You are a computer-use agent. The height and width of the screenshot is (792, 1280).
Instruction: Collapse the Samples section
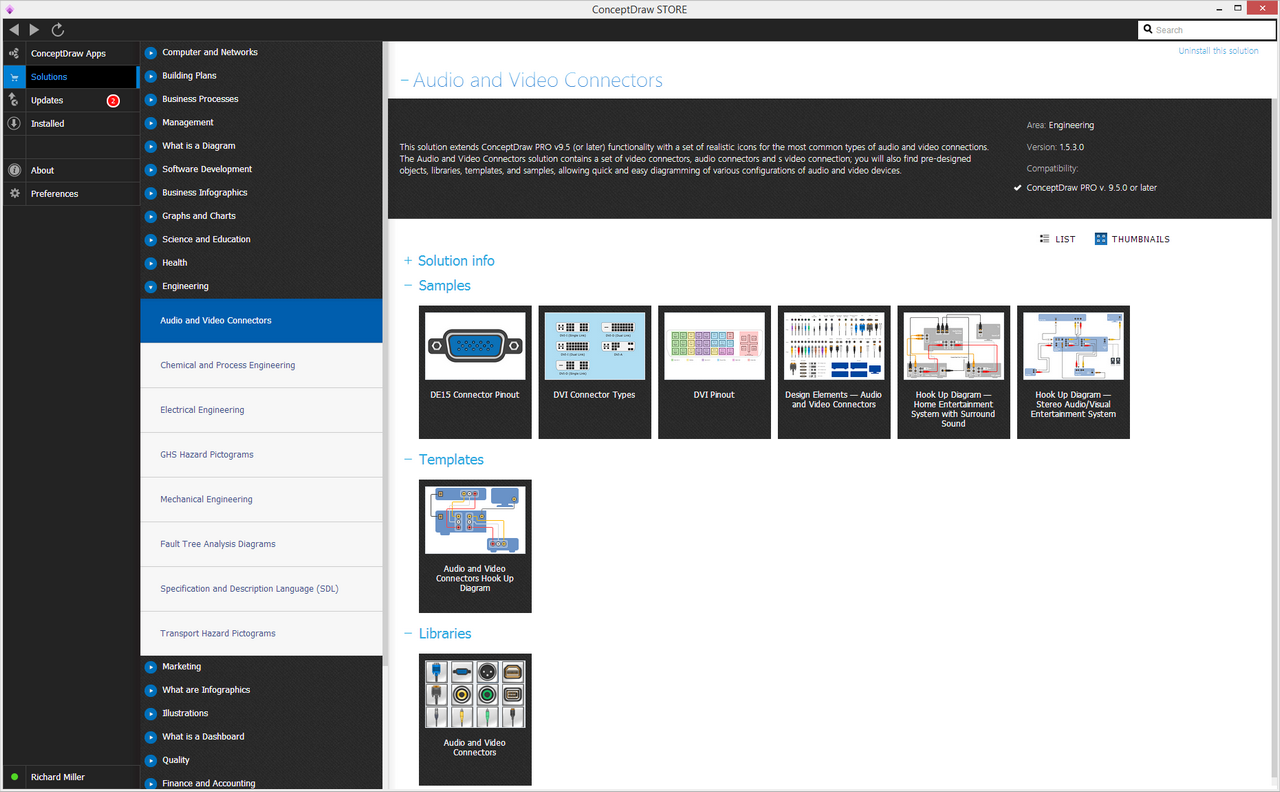[x=408, y=286]
